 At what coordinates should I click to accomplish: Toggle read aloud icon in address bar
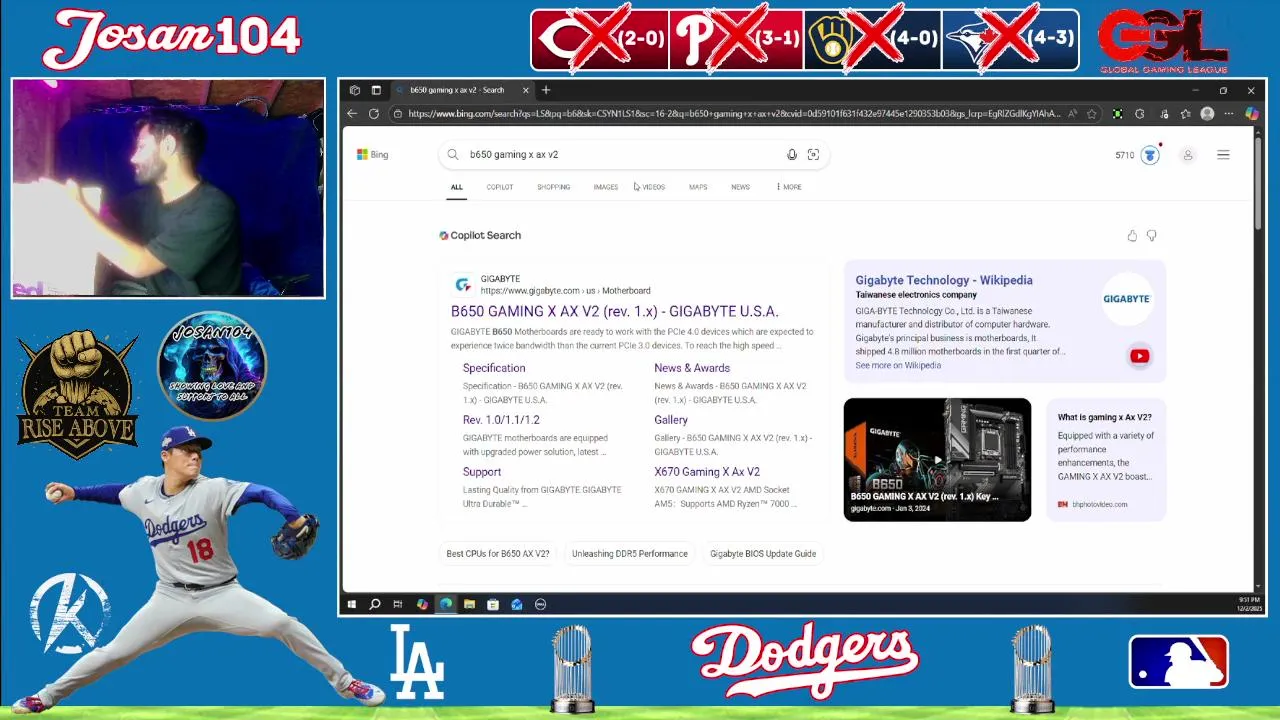[x=1072, y=114]
